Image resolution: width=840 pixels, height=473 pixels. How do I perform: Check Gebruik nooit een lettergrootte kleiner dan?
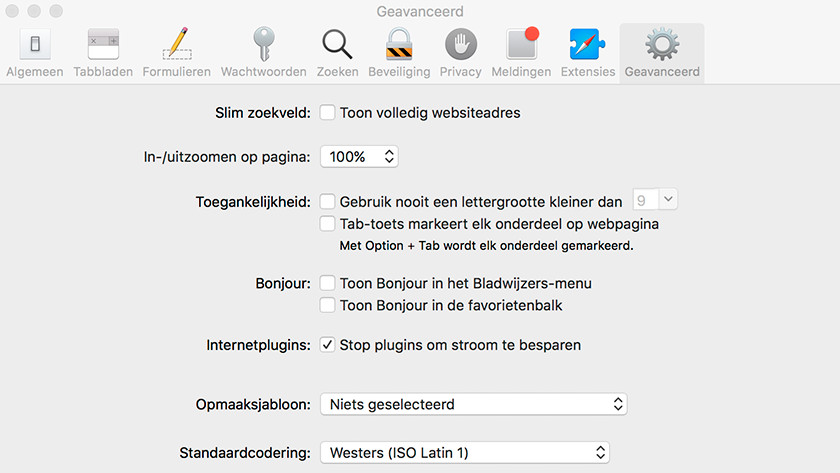coord(327,201)
